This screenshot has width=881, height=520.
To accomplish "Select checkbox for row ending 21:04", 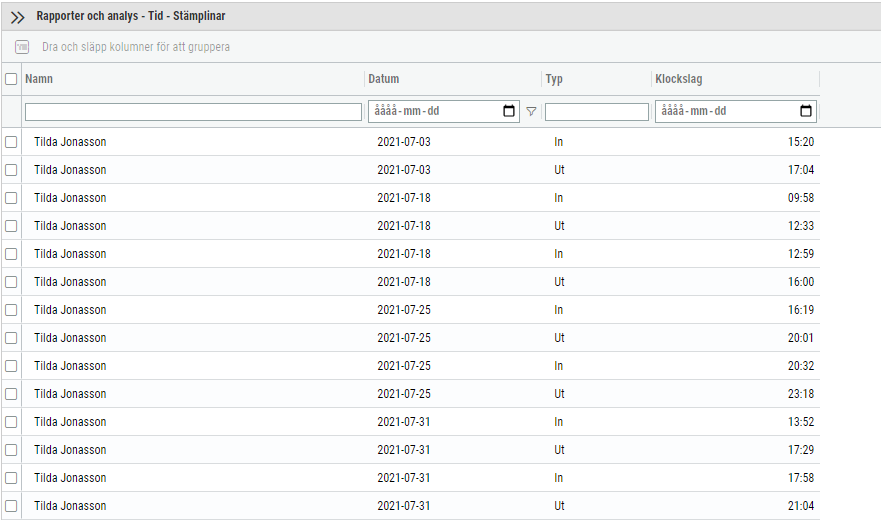I will tap(11, 505).
